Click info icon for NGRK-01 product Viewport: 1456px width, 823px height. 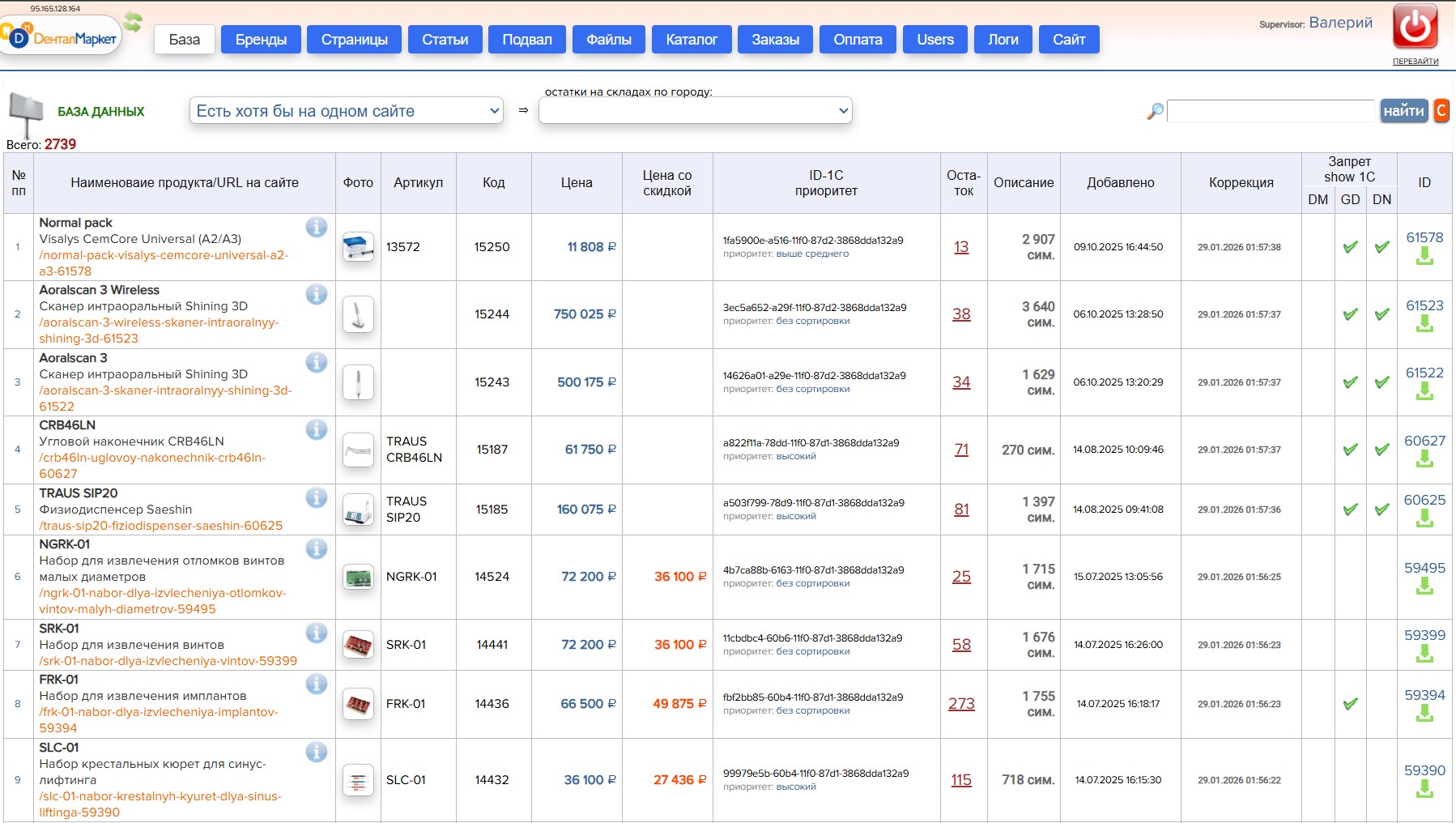pos(317,548)
